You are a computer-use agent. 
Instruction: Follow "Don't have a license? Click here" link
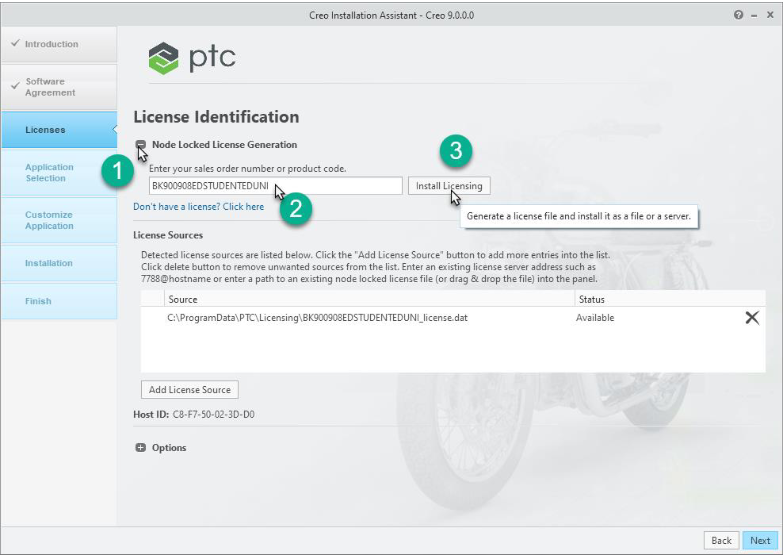click(x=198, y=206)
